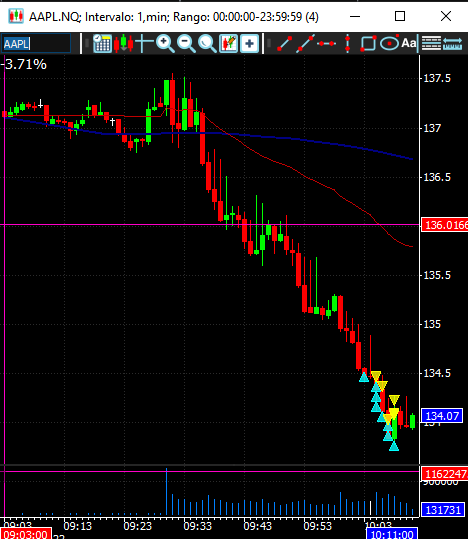Click the topmost yellow down-triangle trade marker
468x539 pixels.
376,375
